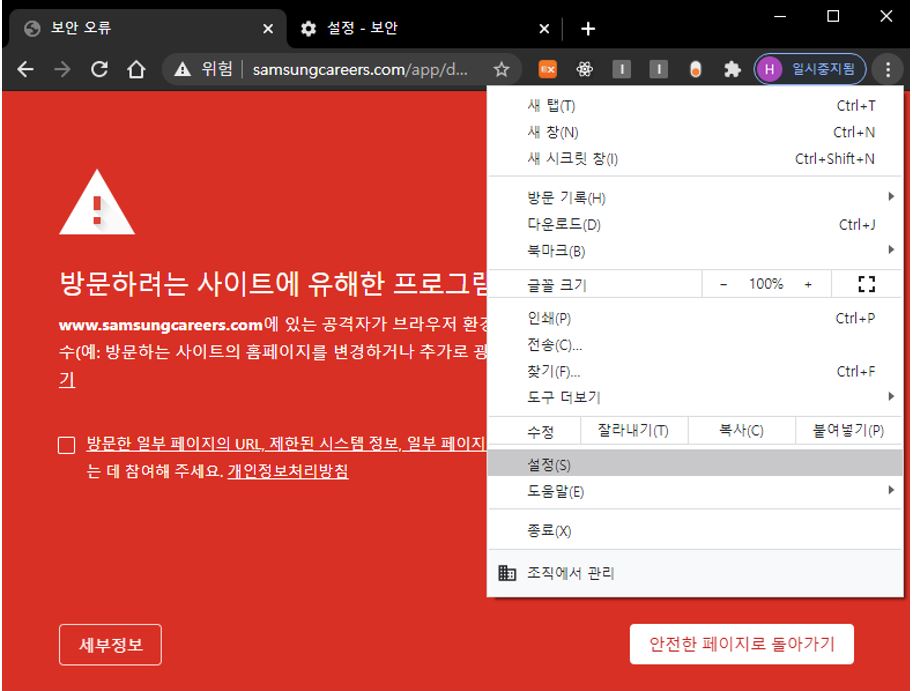
Task: Open 새 시크릿 창(I) incognito window
Action: point(695,158)
